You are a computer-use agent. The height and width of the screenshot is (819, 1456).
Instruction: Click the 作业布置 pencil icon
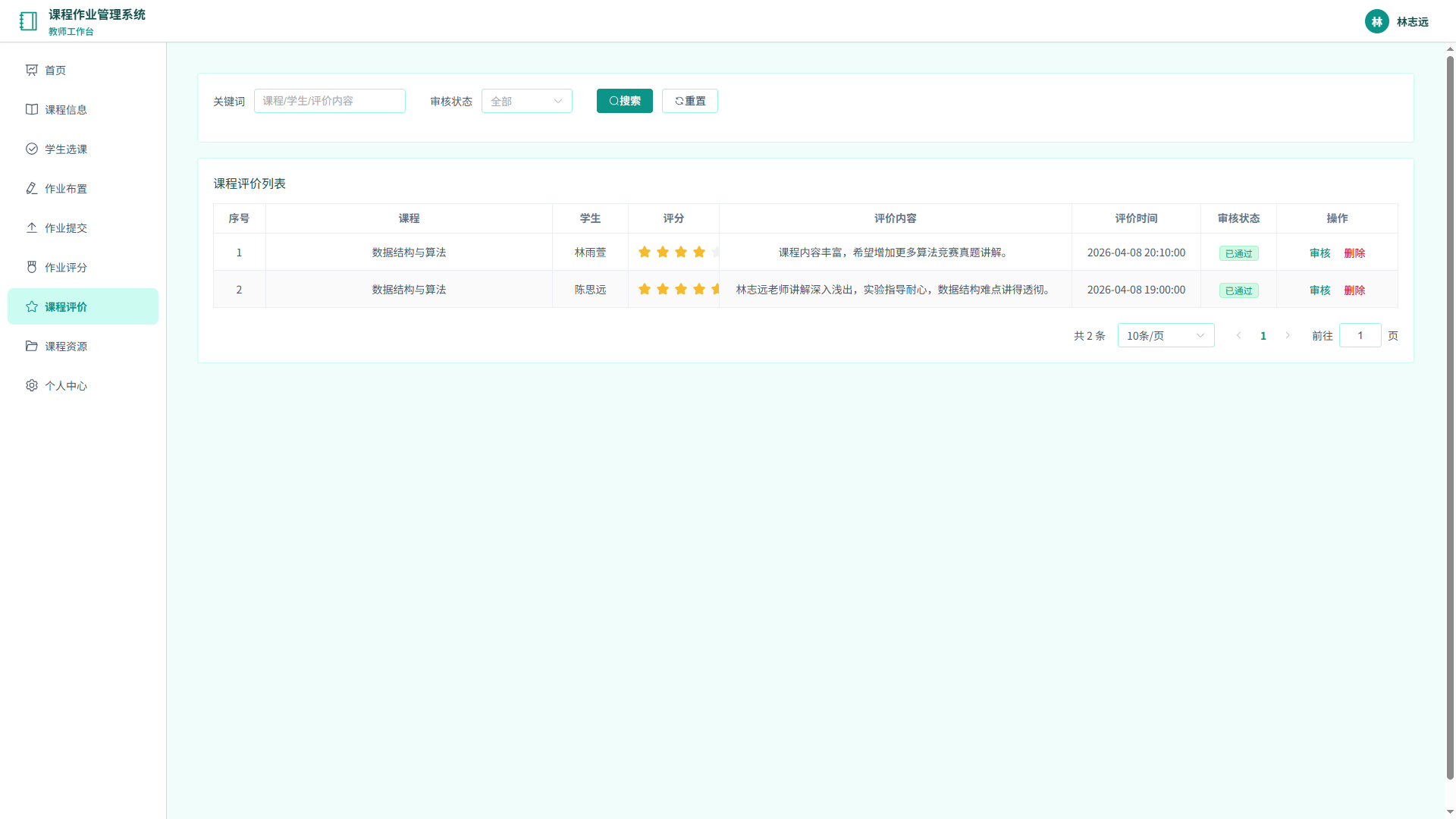pyautogui.click(x=32, y=188)
